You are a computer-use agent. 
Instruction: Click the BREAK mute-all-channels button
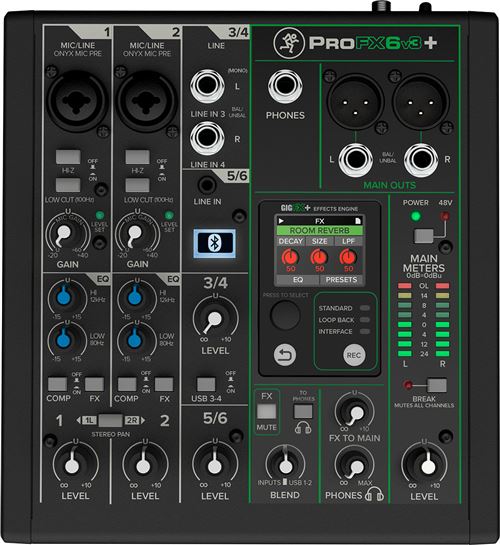437,385
